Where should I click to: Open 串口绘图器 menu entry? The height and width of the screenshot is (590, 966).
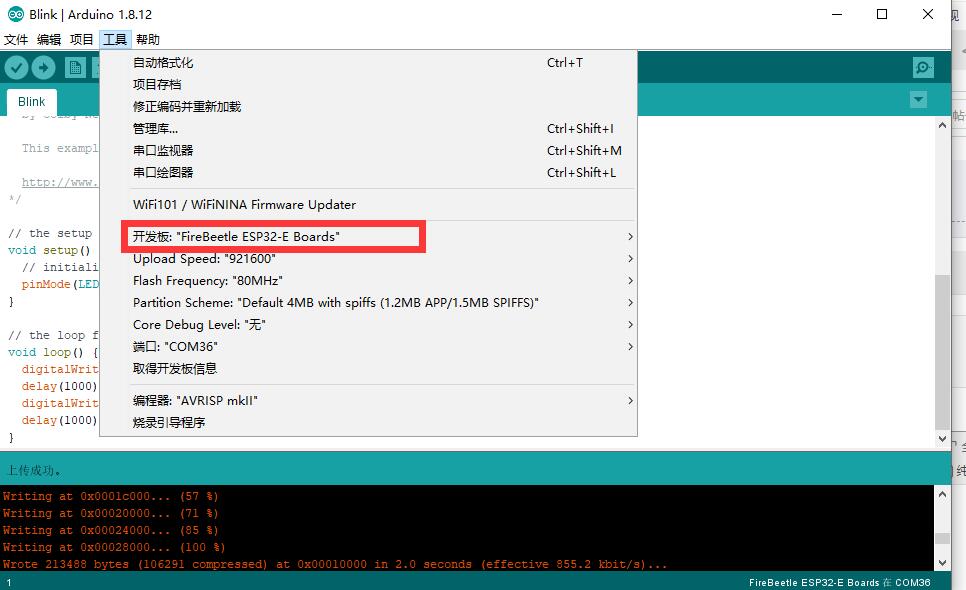[x=368, y=172]
